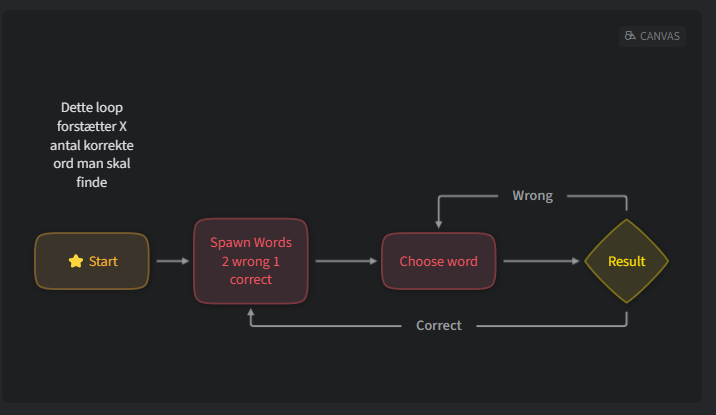Click the Correct edge line left of its label
Image resolution: width=716 pixels, height=415 pixels.
pyautogui.click(x=330, y=326)
